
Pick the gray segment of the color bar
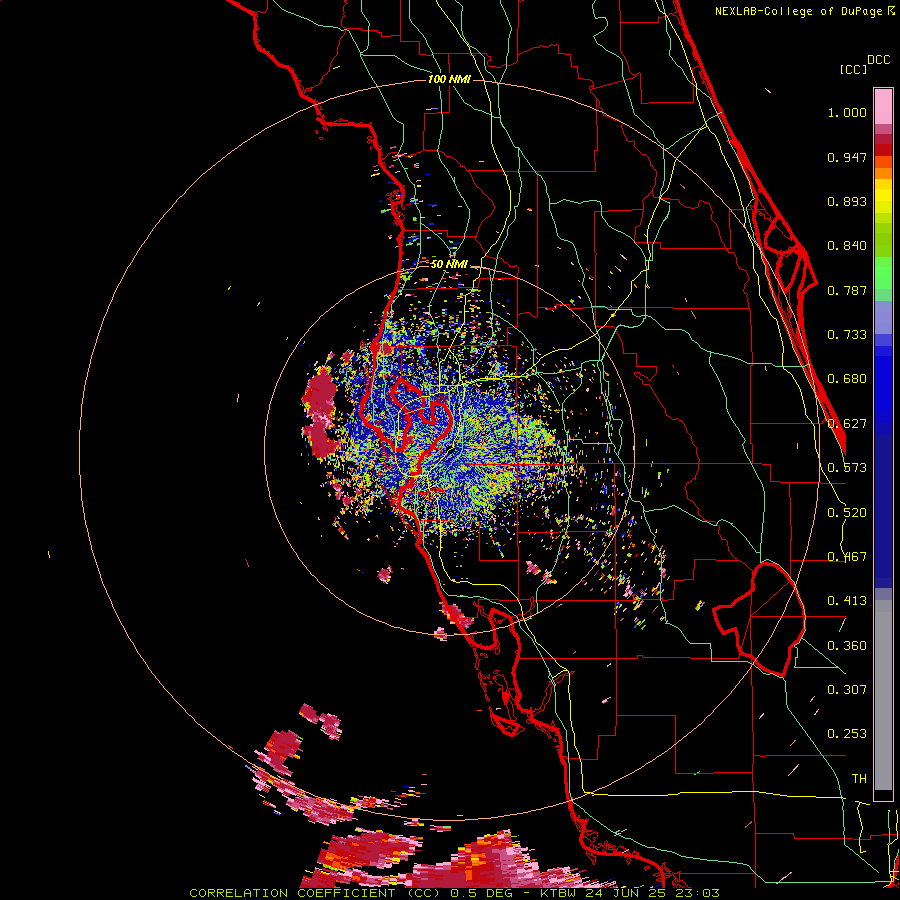[883, 695]
